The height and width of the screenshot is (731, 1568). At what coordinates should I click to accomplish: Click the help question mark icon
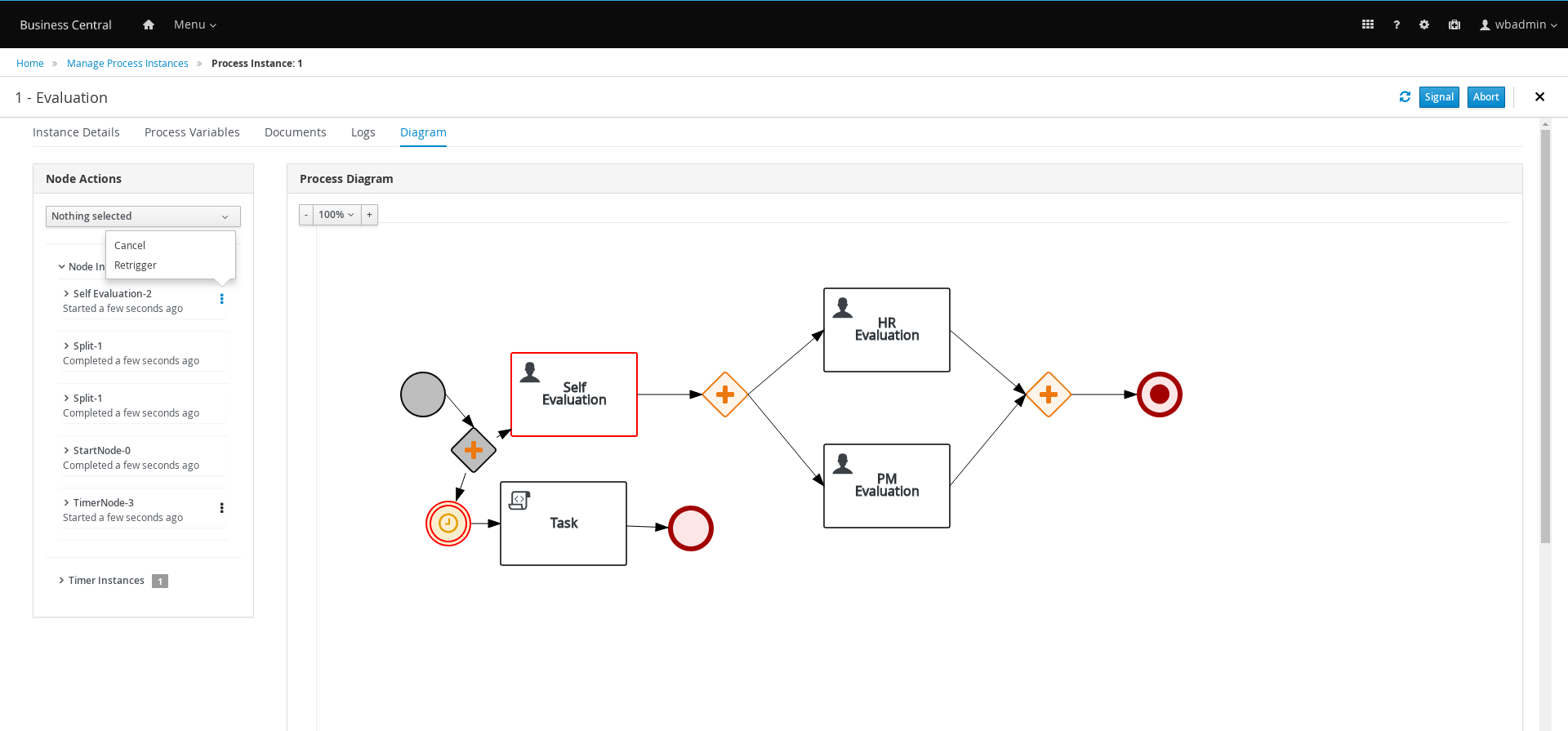click(x=1396, y=25)
